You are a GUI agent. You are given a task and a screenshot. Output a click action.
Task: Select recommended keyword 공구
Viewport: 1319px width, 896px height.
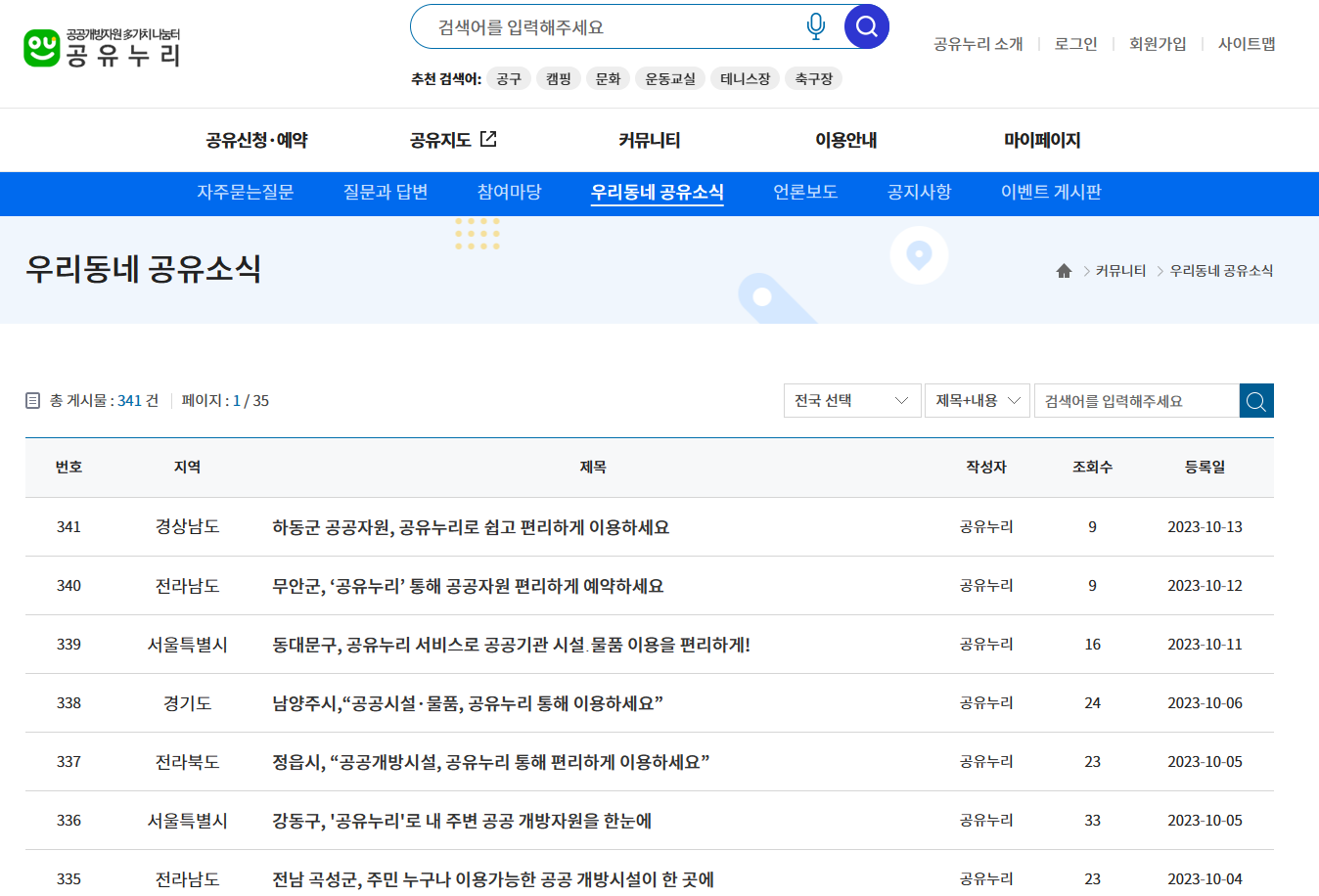(x=509, y=78)
